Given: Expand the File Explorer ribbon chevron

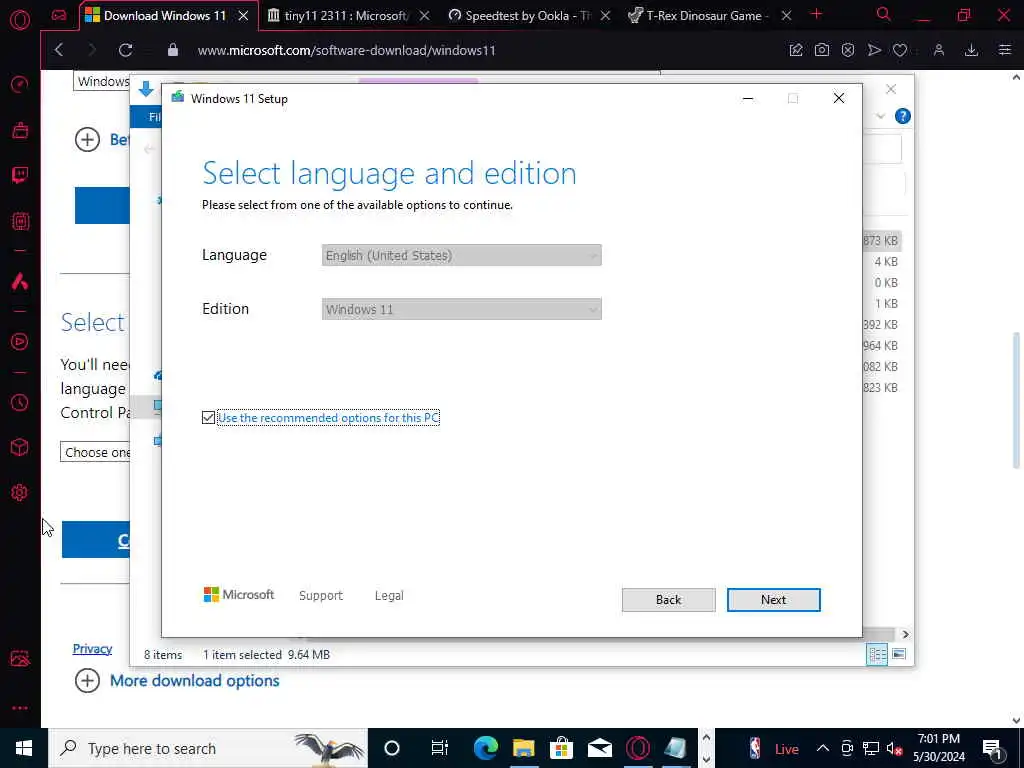Looking at the screenshot, I should [x=880, y=116].
